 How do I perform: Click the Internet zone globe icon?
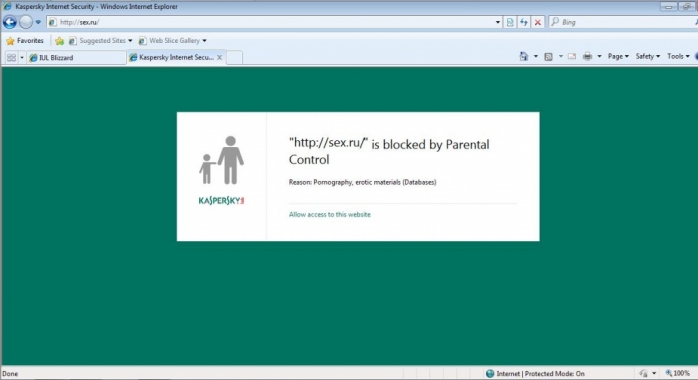pos(490,374)
